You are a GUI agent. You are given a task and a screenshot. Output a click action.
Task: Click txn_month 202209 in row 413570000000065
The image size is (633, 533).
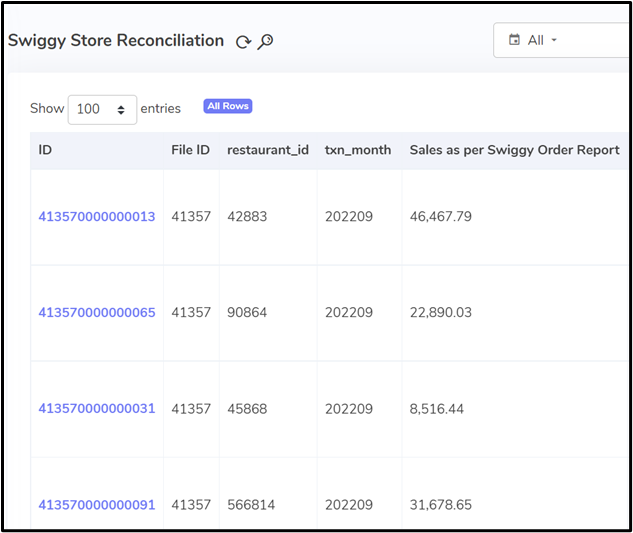coord(349,313)
